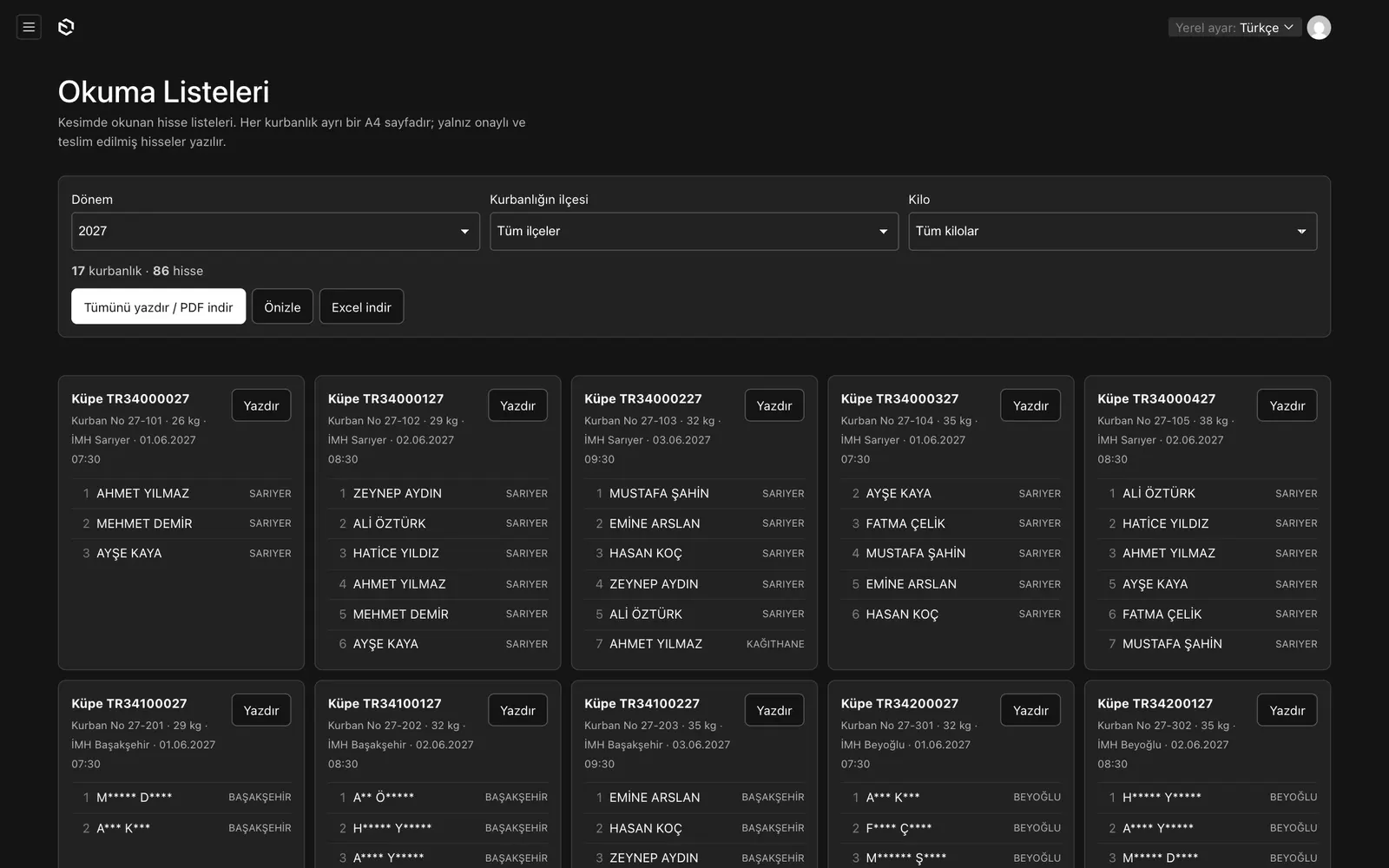
Task: Select MUSTAFA ŞAHİN row in Küpe TR34000227
Action: 694,493
